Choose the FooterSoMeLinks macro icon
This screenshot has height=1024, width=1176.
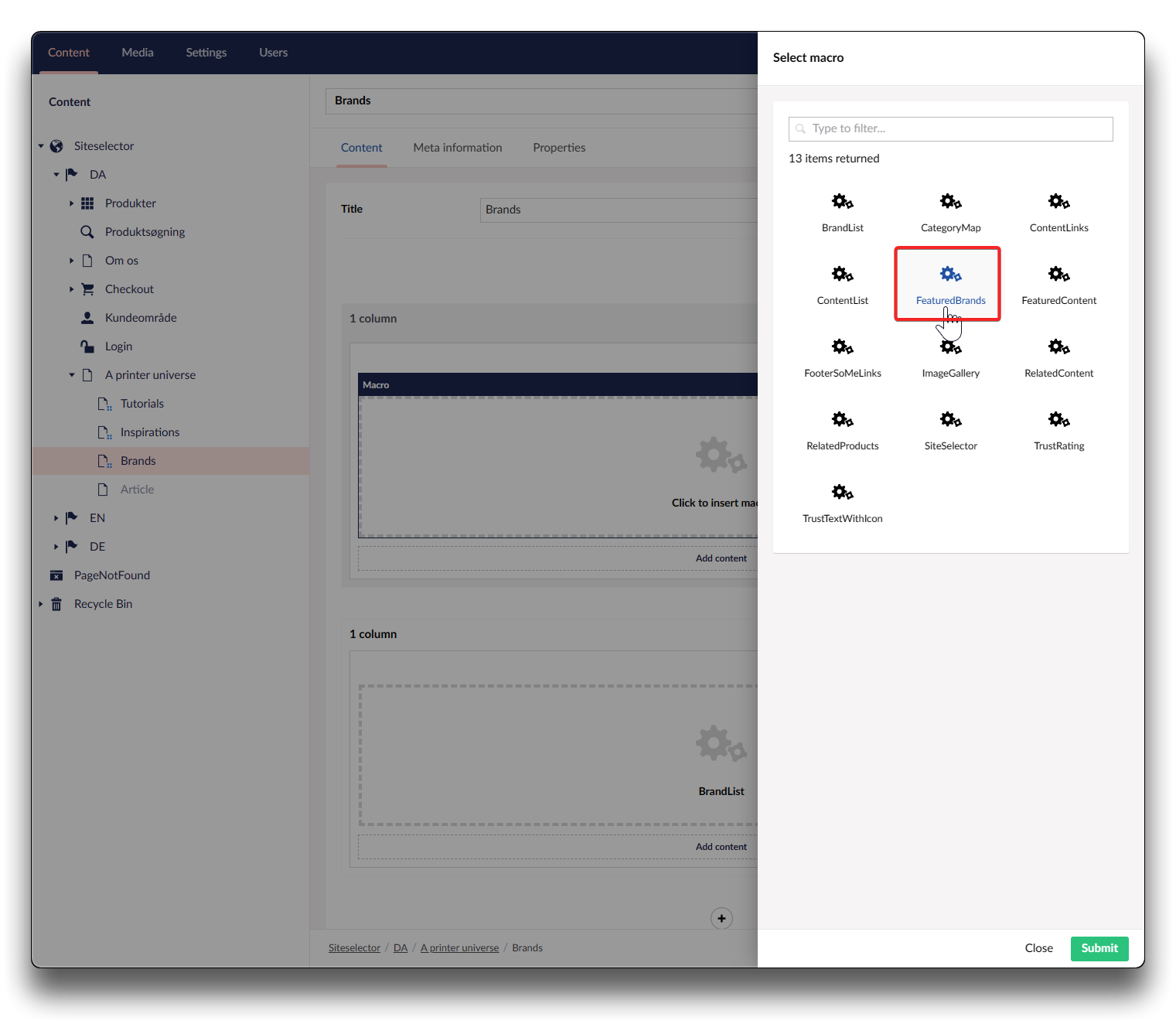point(842,347)
